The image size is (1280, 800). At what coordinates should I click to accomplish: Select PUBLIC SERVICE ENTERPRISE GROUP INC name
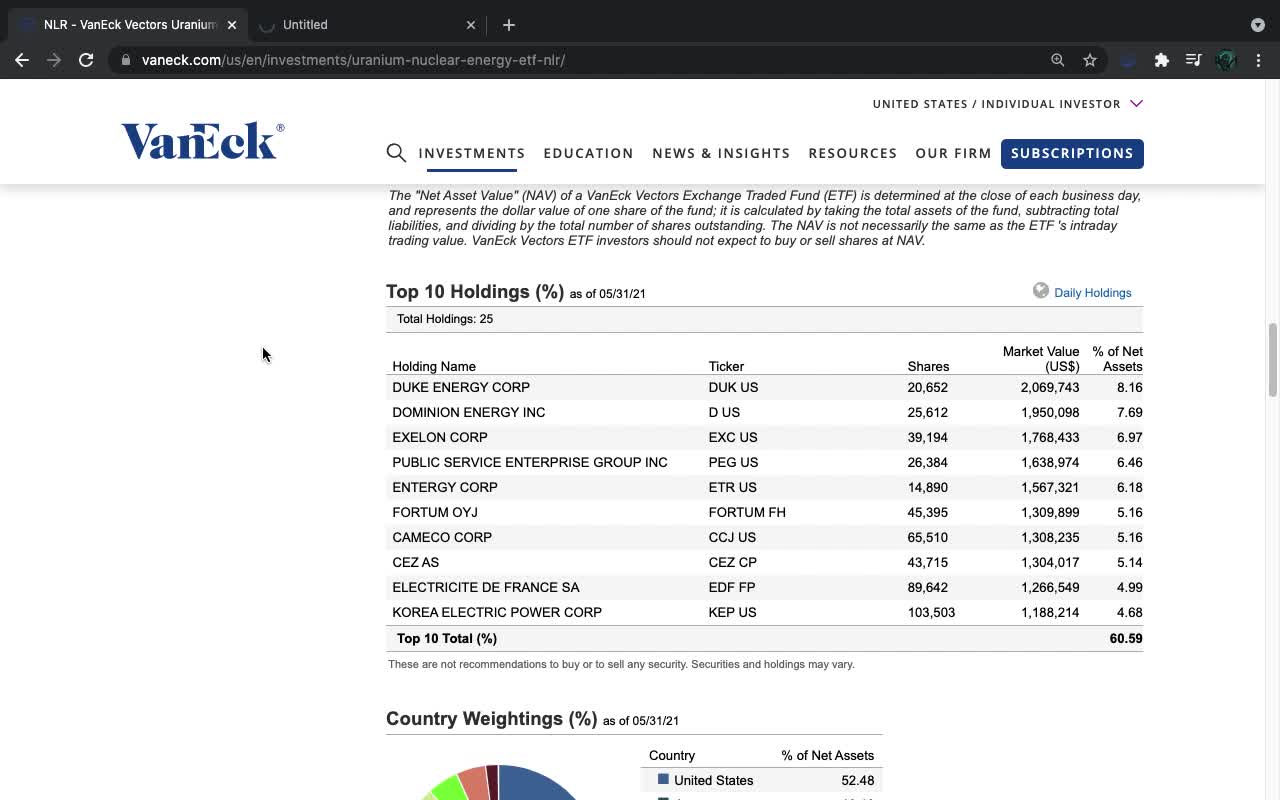tap(530, 462)
